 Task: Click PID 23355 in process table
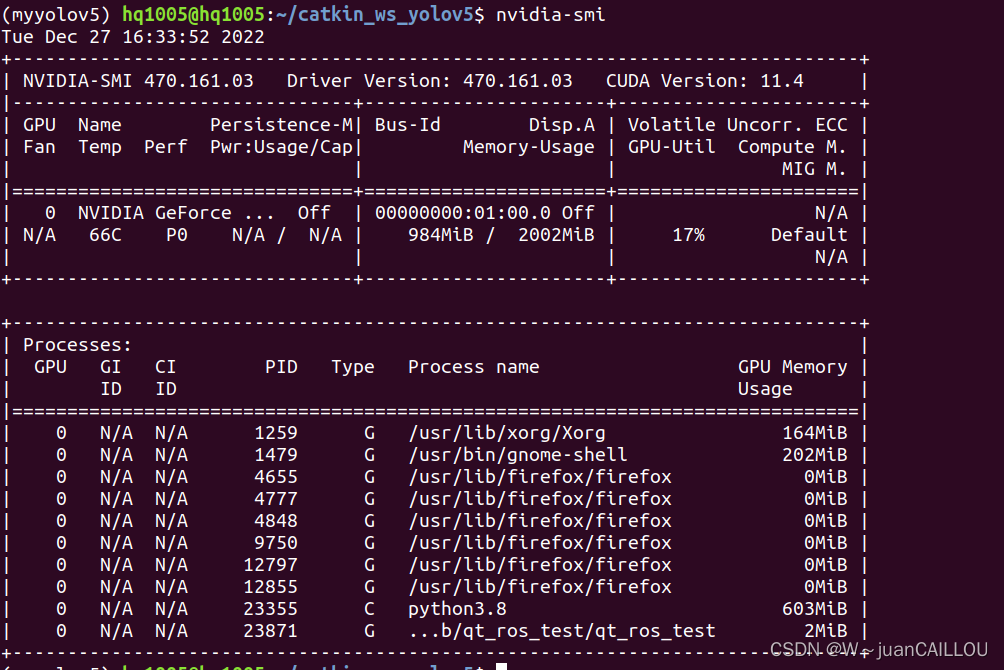tap(270, 609)
